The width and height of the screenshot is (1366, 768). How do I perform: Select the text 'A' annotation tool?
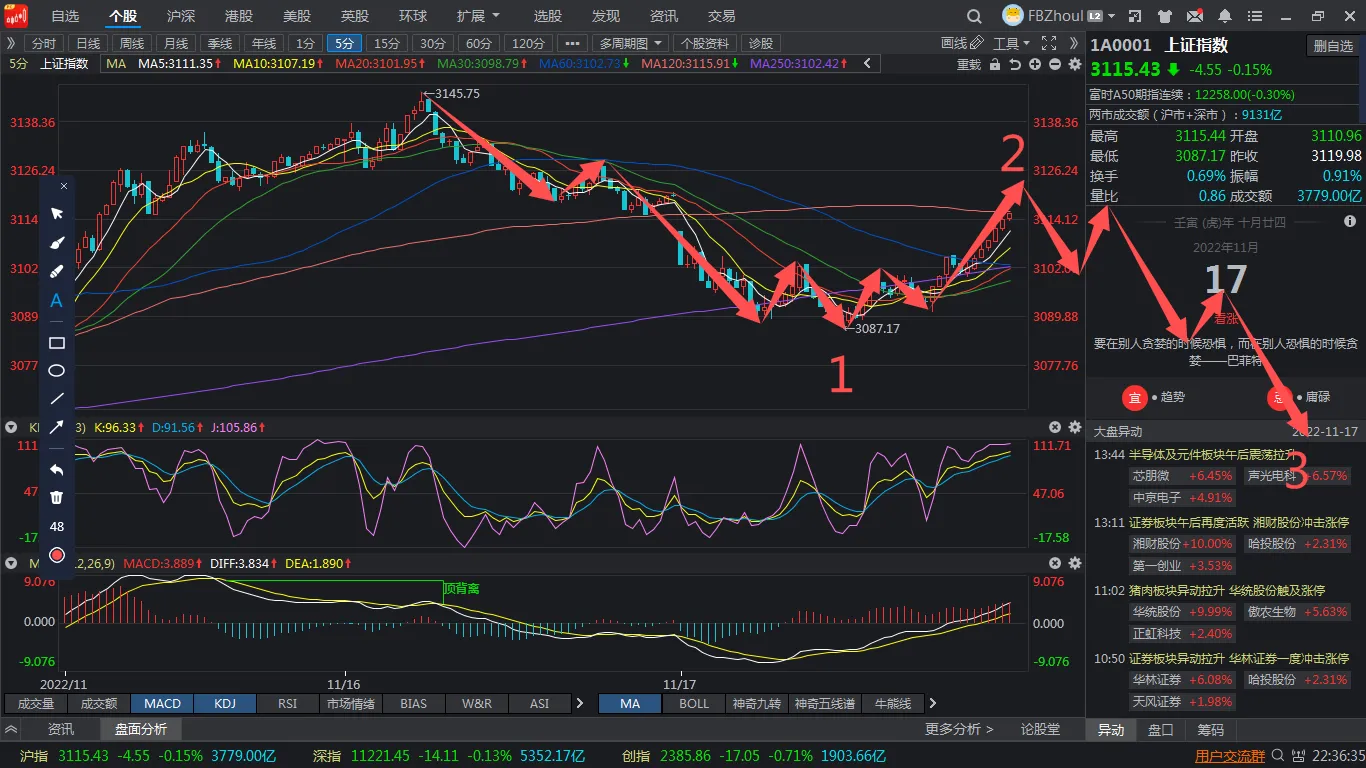point(57,301)
